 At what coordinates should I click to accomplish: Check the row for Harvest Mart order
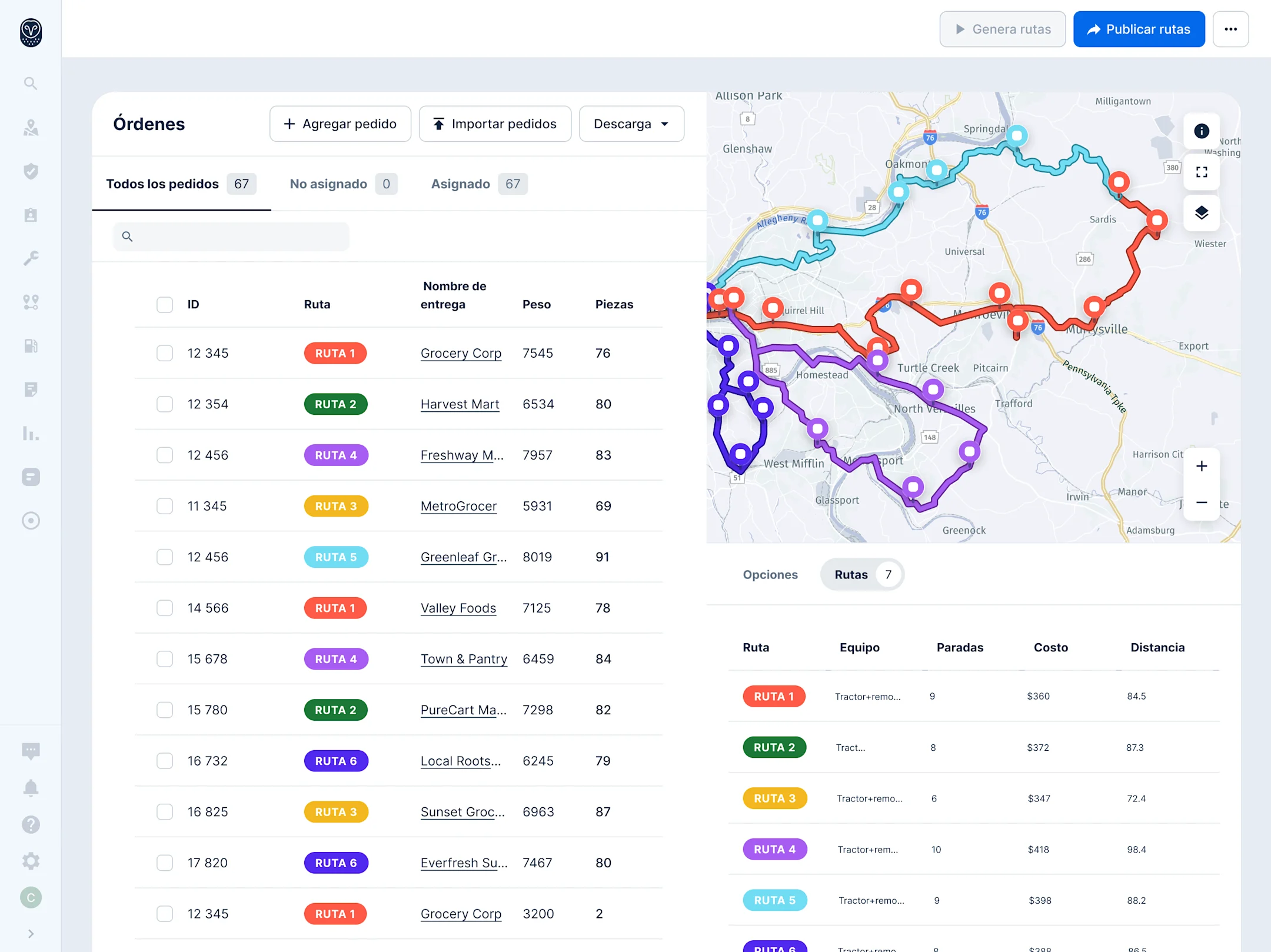click(165, 404)
